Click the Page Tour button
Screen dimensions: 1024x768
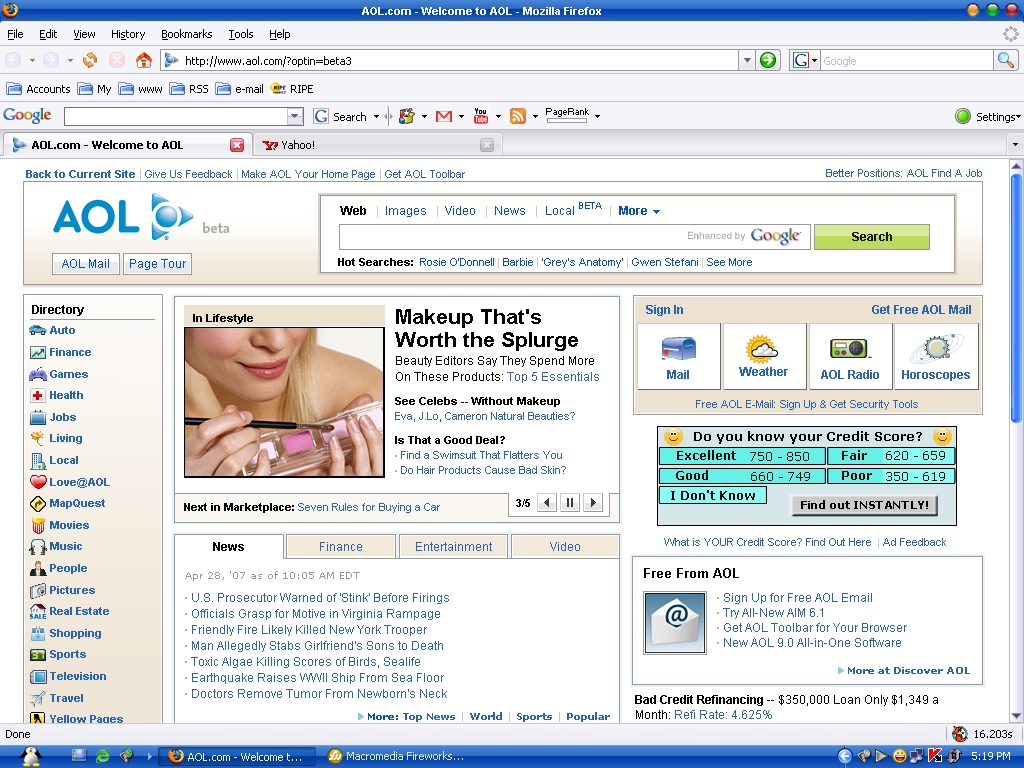pos(157,264)
